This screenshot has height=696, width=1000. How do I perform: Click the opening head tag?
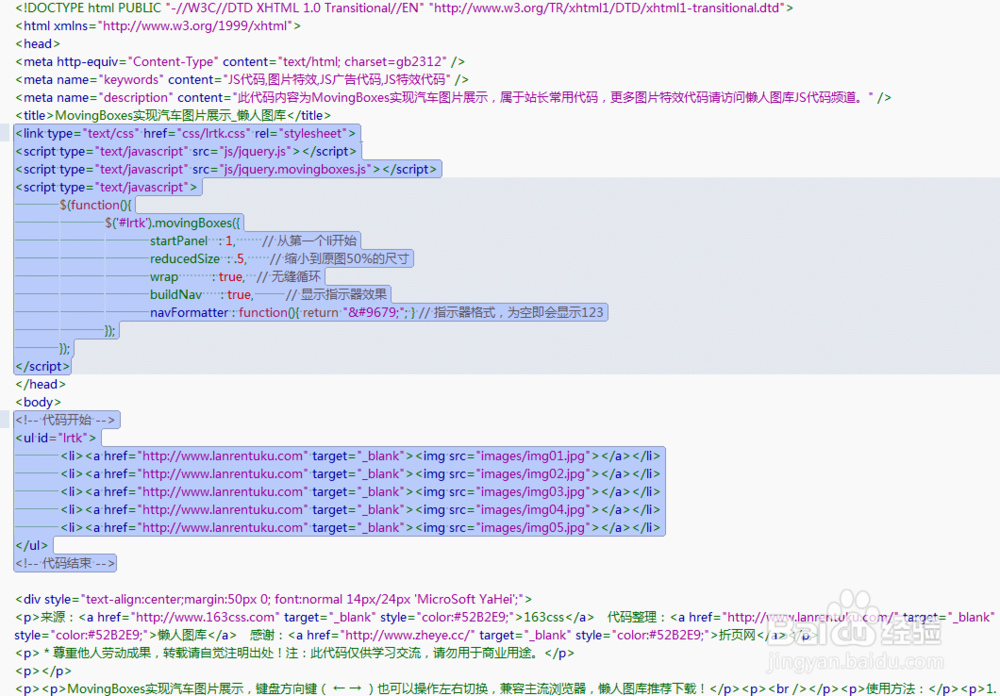click(38, 44)
